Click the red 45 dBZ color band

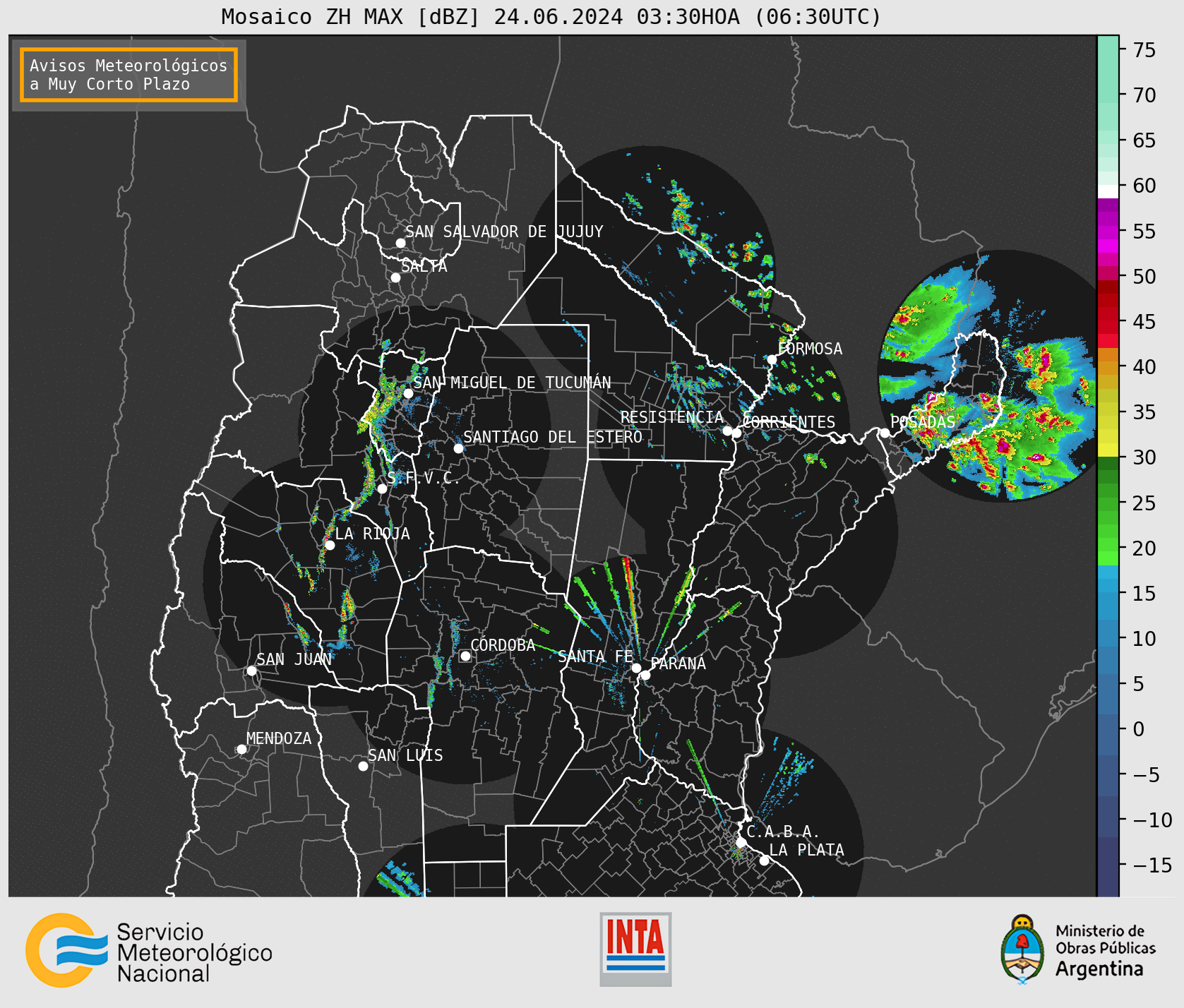[x=1108, y=322]
